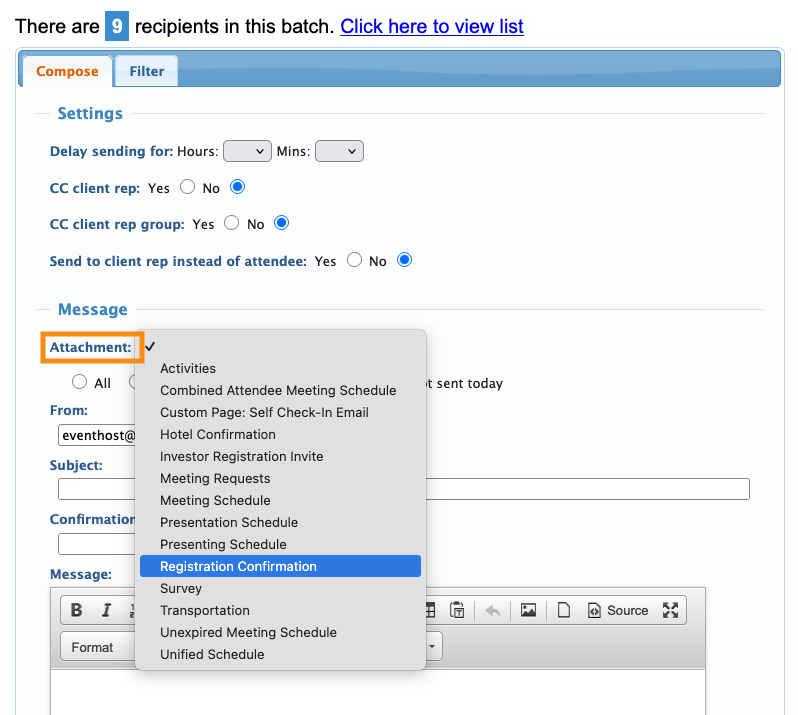Open the Format paragraph dropdown
The image size is (798, 715).
[x=97, y=647]
